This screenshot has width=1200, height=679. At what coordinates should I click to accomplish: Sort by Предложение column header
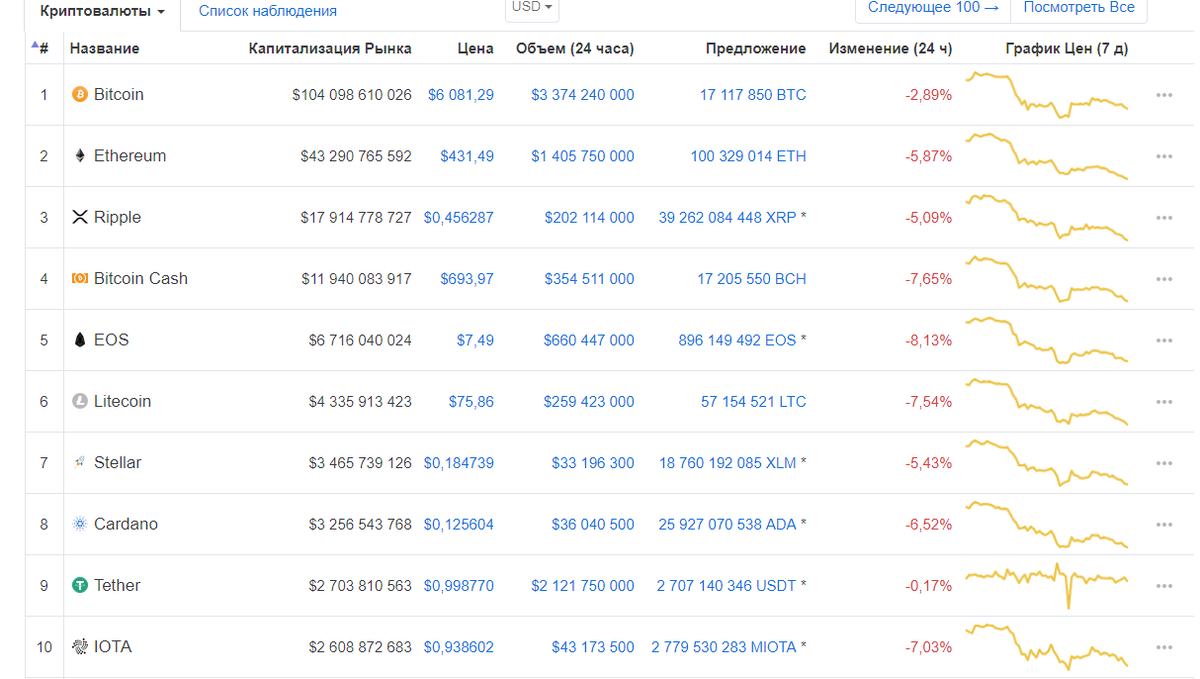[x=755, y=48]
